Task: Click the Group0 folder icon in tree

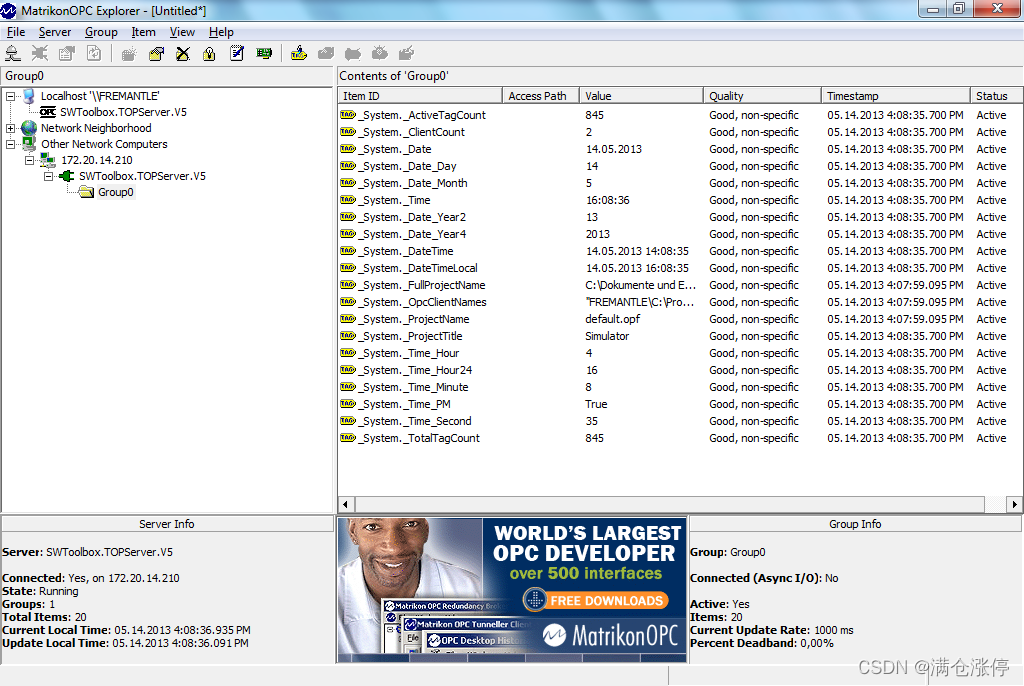Action: pos(86,192)
